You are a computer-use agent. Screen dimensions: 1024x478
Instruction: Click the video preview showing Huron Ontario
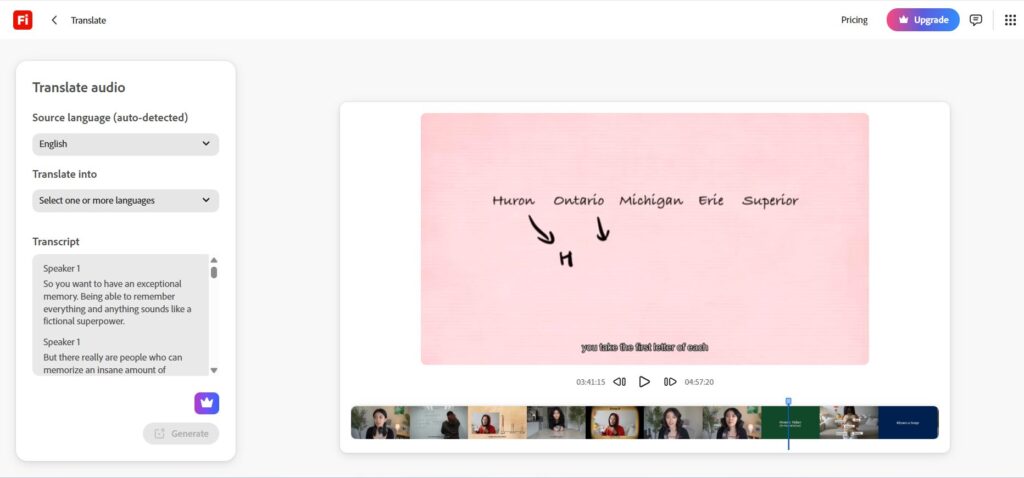[645, 239]
